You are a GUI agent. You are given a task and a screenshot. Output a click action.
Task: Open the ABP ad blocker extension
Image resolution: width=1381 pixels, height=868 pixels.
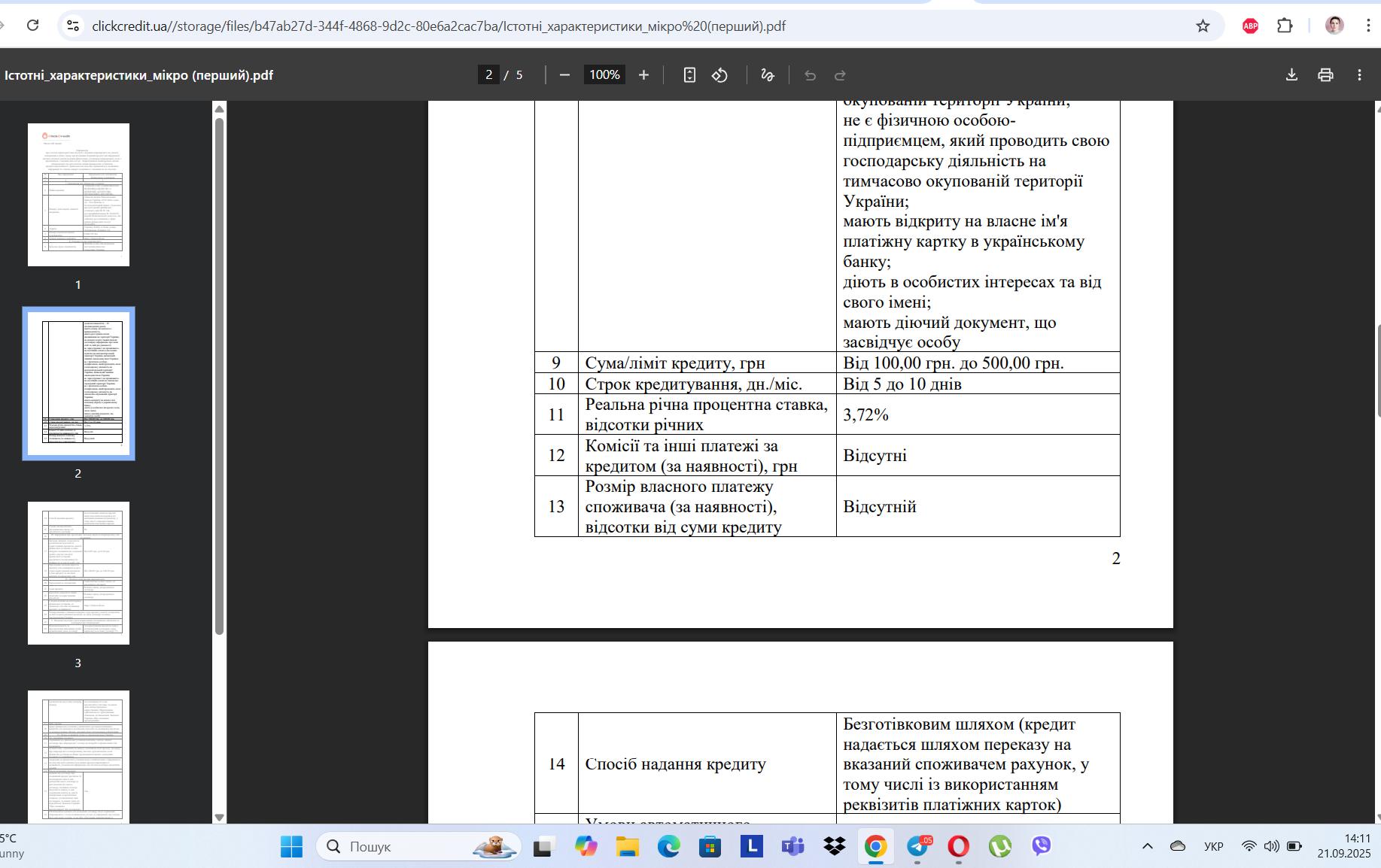[x=1250, y=26]
